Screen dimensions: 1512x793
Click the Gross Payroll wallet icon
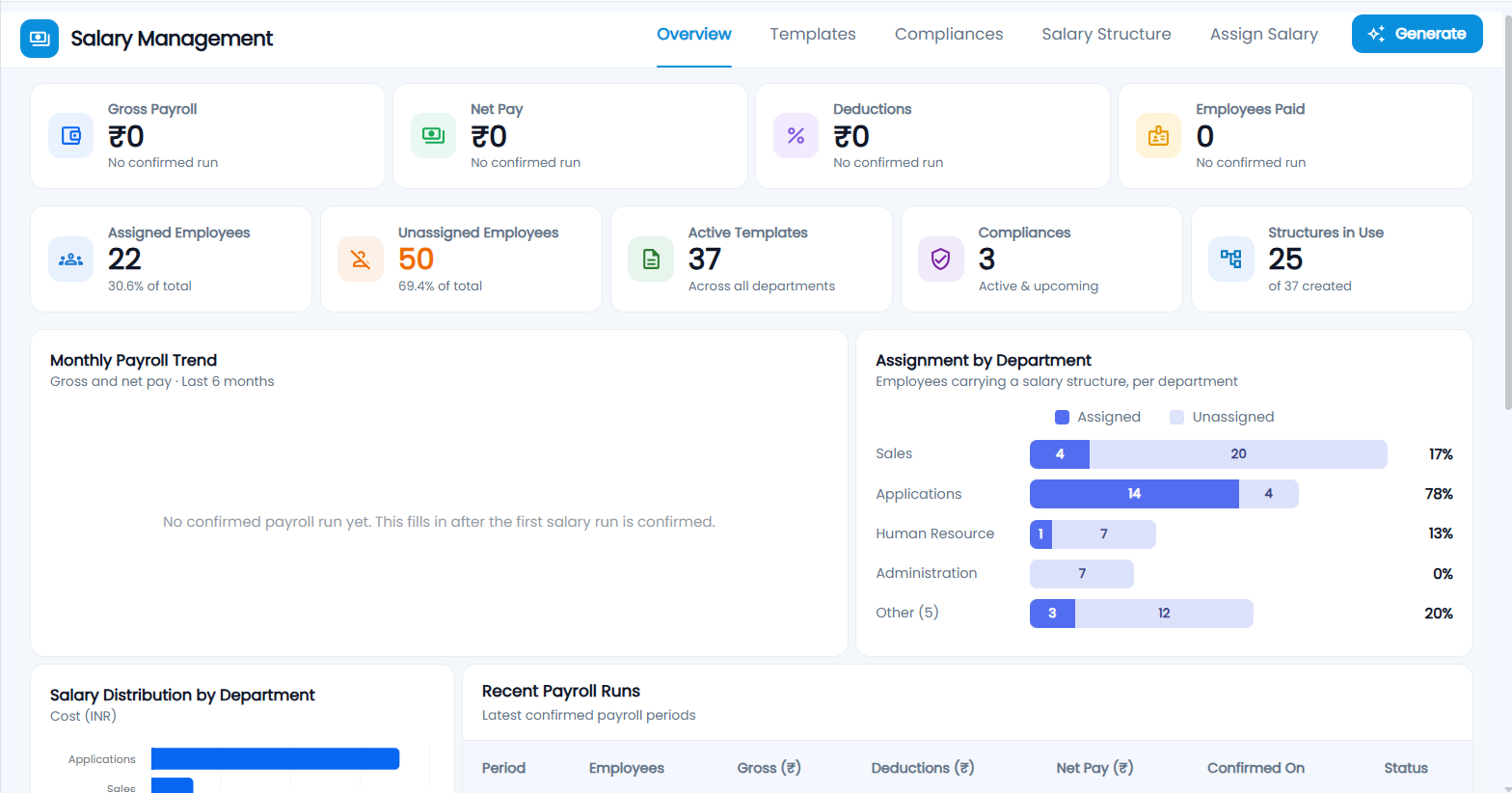click(x=71, y=135)
